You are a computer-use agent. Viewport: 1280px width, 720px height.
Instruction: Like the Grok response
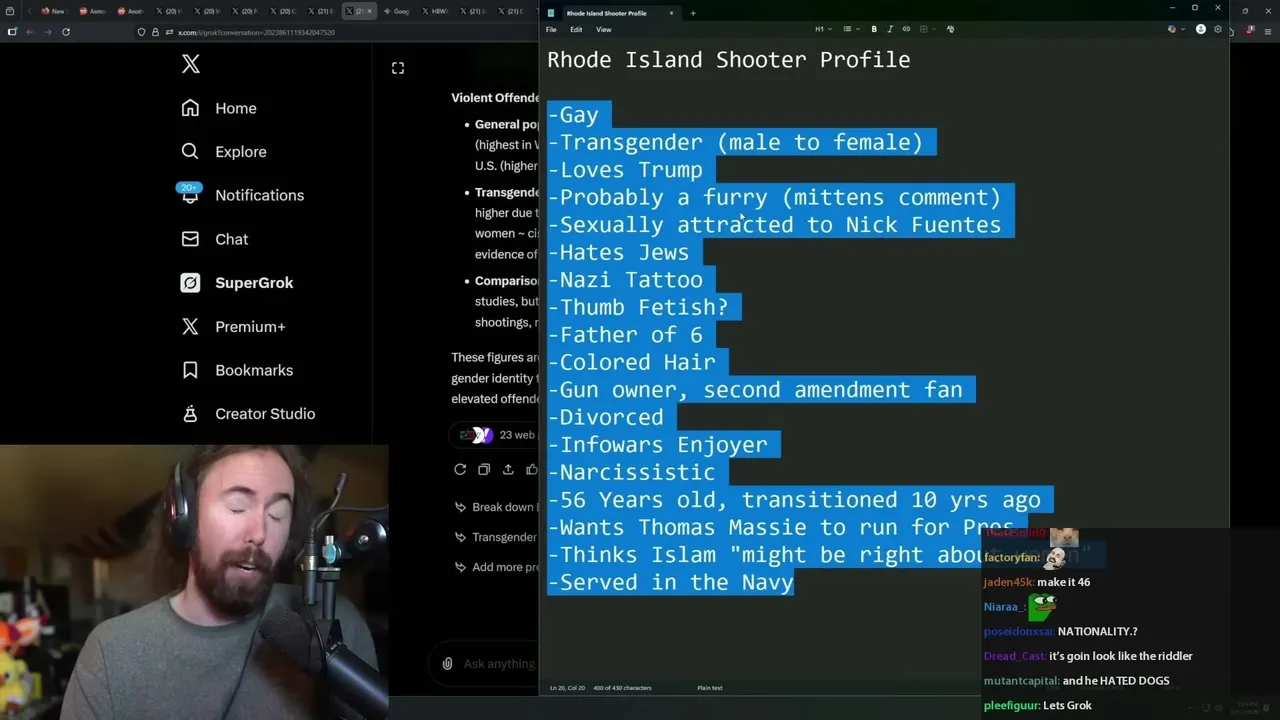532,469
